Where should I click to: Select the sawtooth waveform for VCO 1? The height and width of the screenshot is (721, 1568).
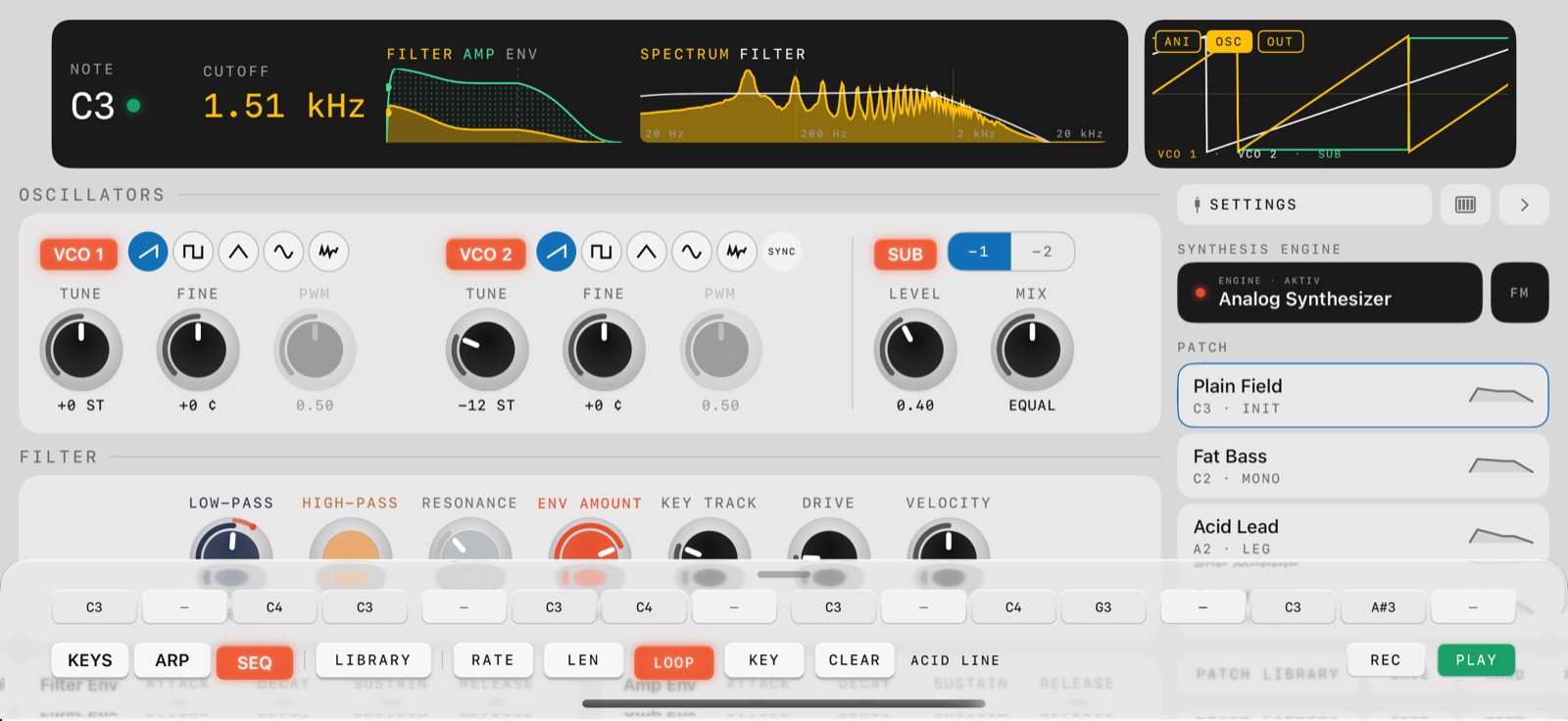pyautogui.click(x=148, y=252)
